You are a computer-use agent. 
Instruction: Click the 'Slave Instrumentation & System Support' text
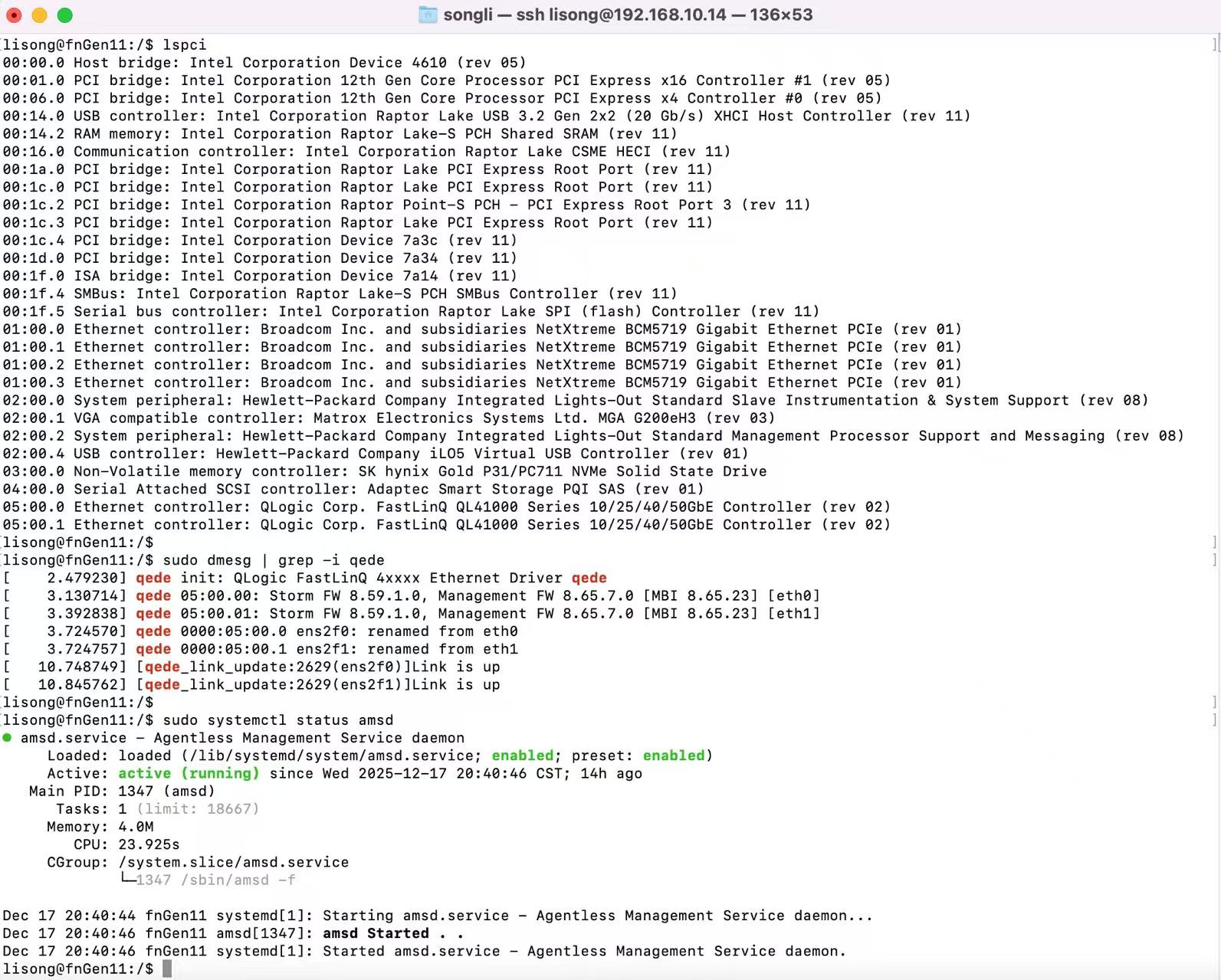click(x=900, y=401)
